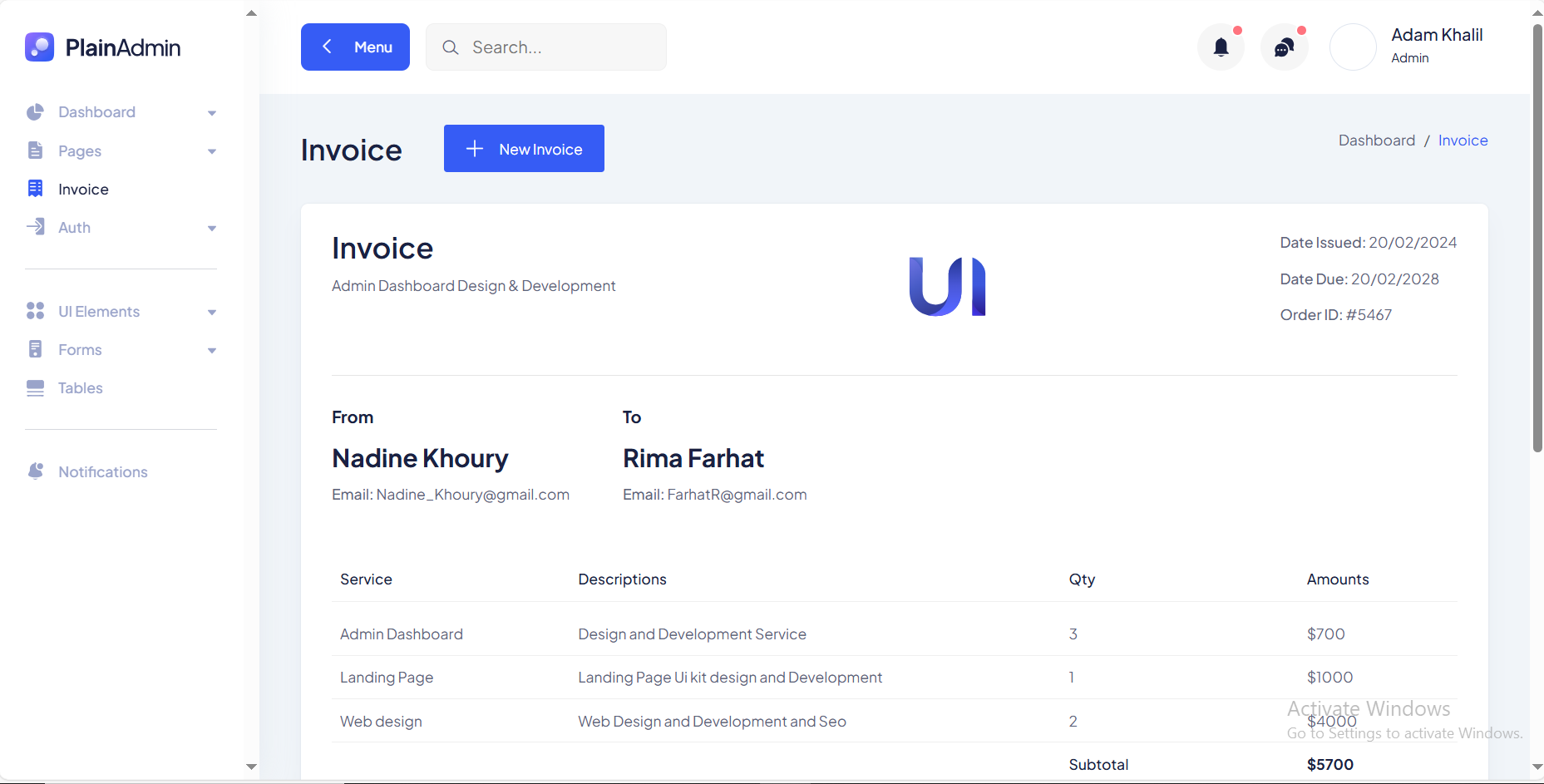Open notifications bell icon in header
This screenshot has height=784, width=1544.
1221,47
